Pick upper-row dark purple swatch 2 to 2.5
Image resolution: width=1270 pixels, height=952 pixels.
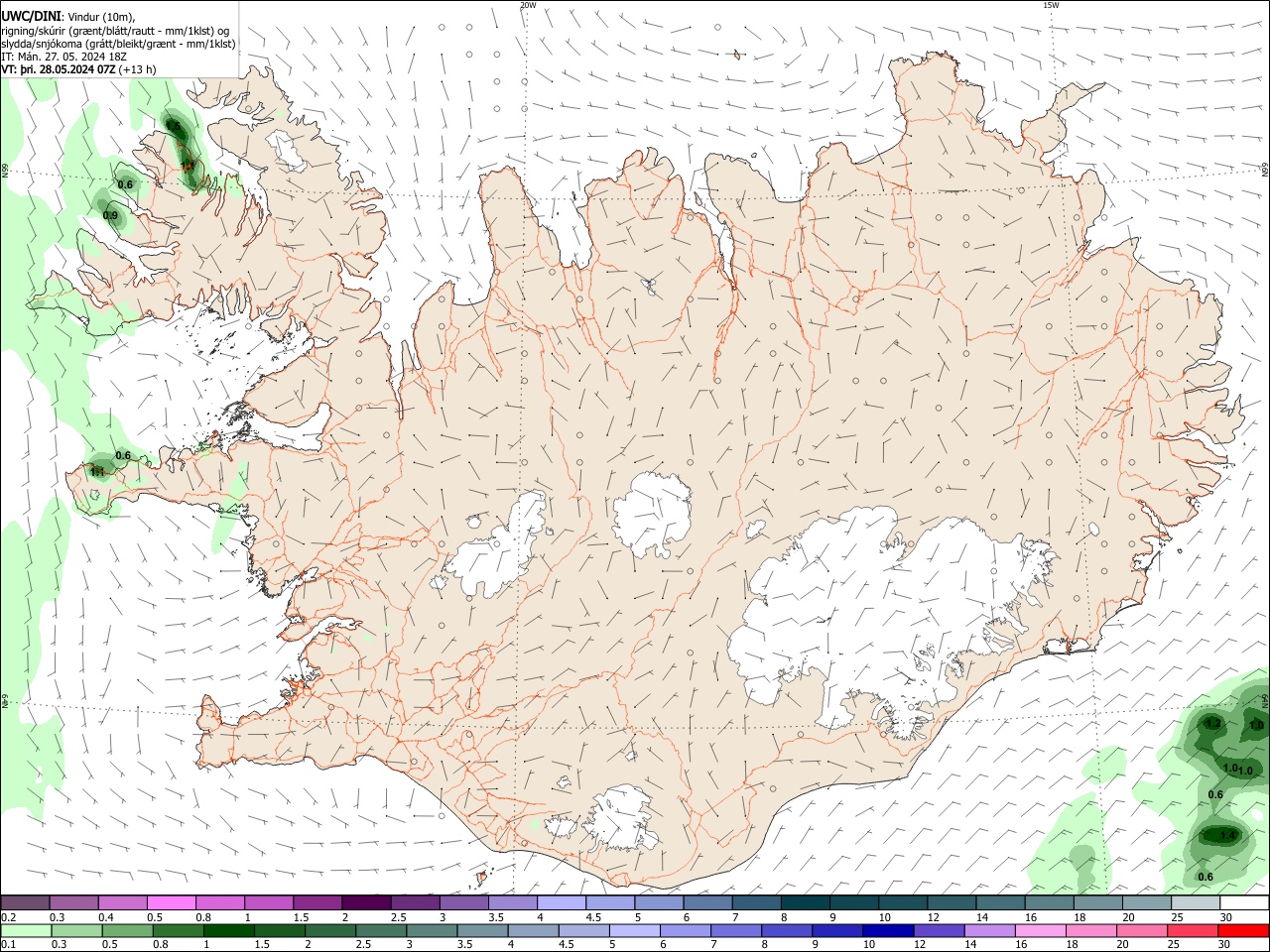pyautogui.click(x=365, y=902)
